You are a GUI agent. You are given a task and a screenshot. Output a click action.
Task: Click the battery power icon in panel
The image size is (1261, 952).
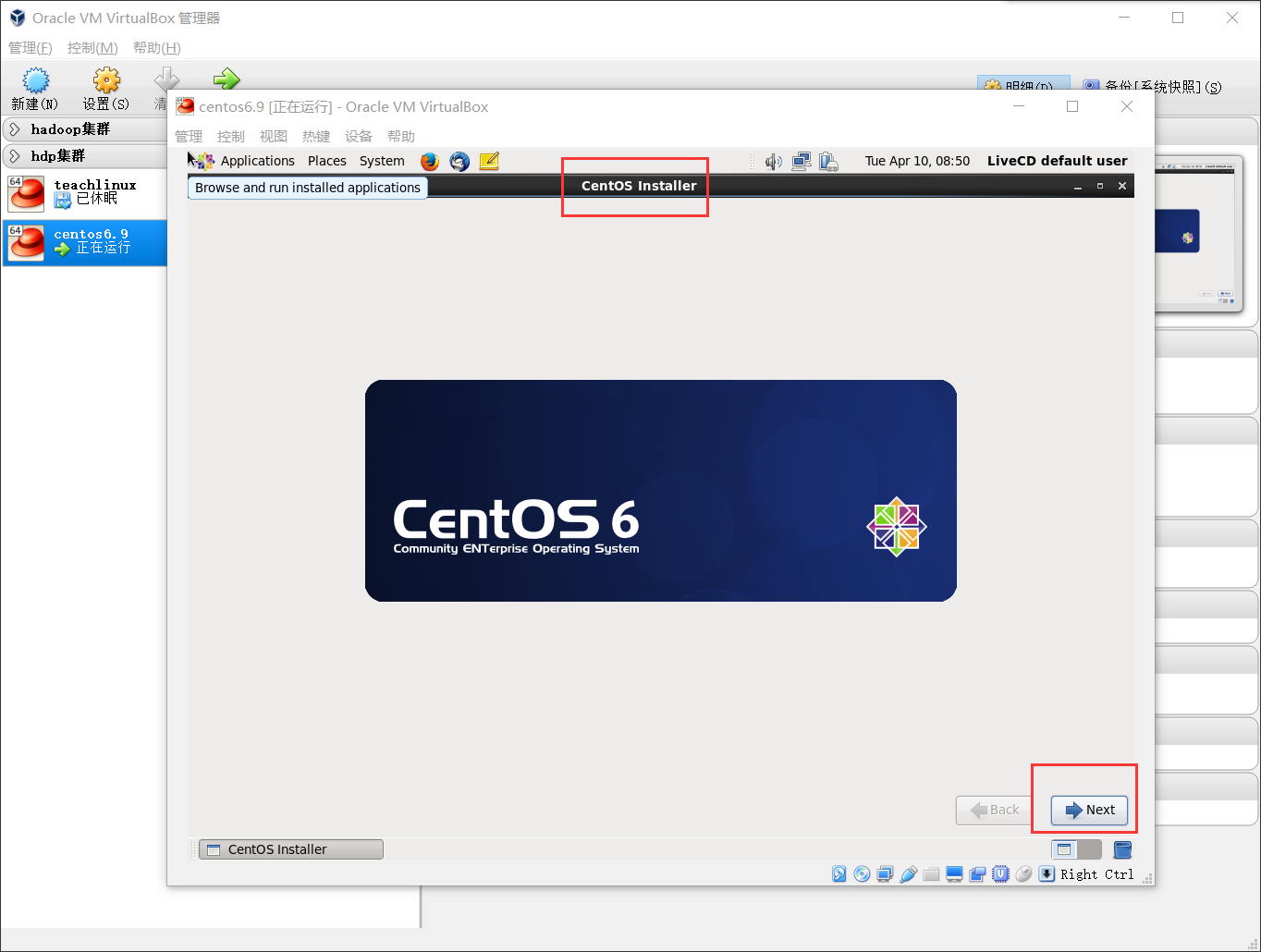click(828, 162)
